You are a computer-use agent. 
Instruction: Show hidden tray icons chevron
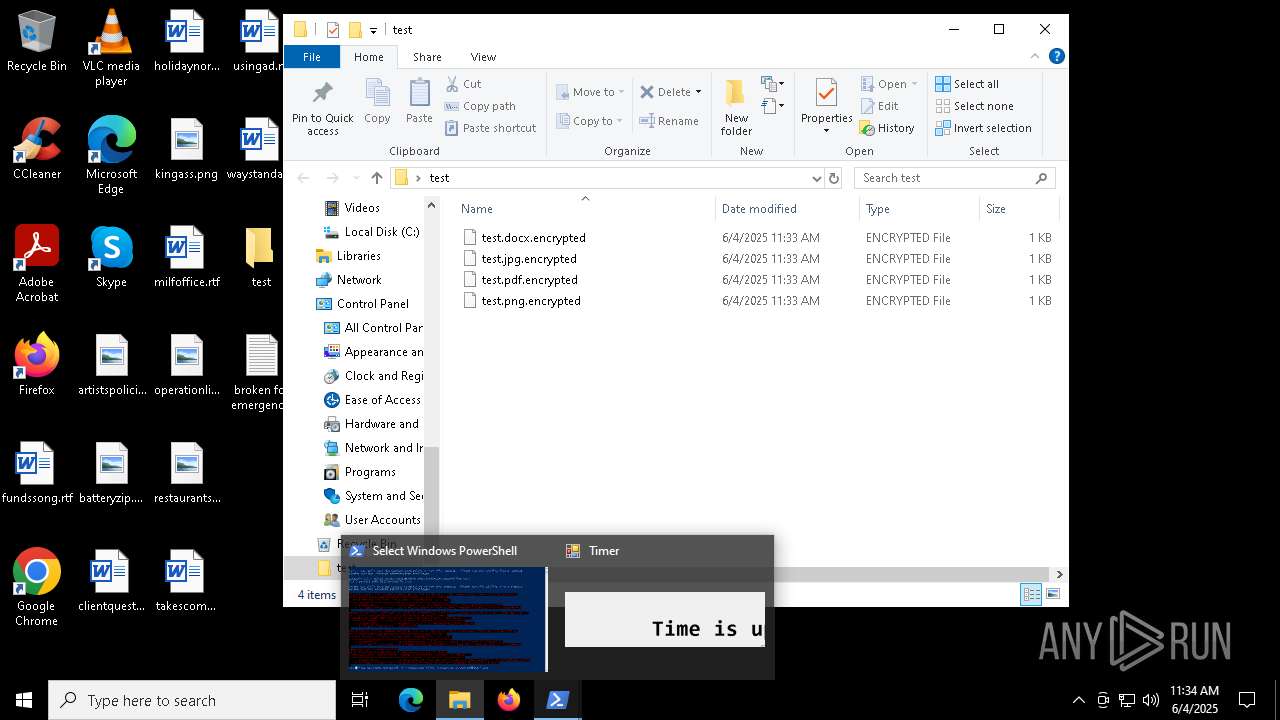1078,701
